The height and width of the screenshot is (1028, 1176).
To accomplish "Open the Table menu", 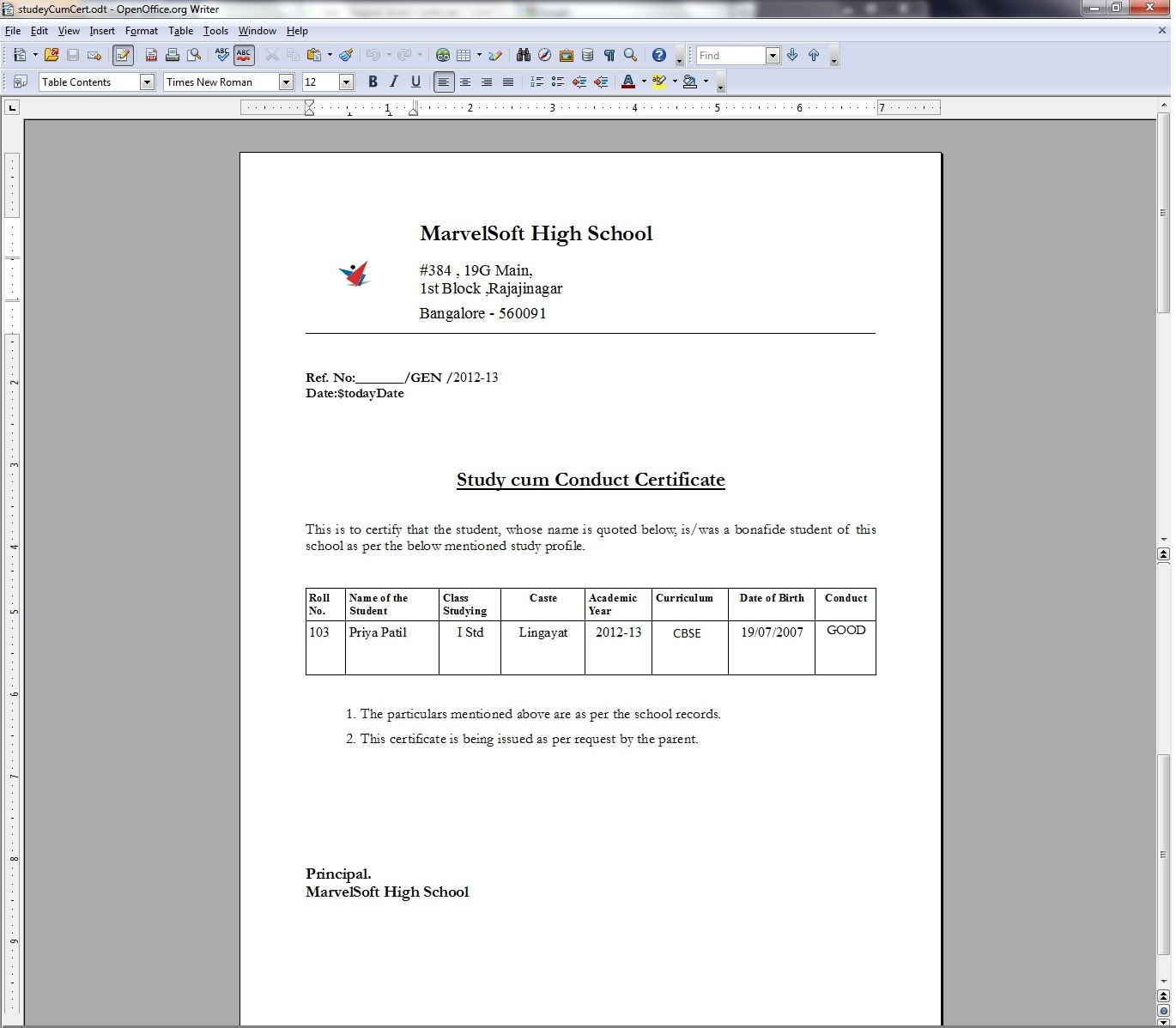I will [180, 31].
